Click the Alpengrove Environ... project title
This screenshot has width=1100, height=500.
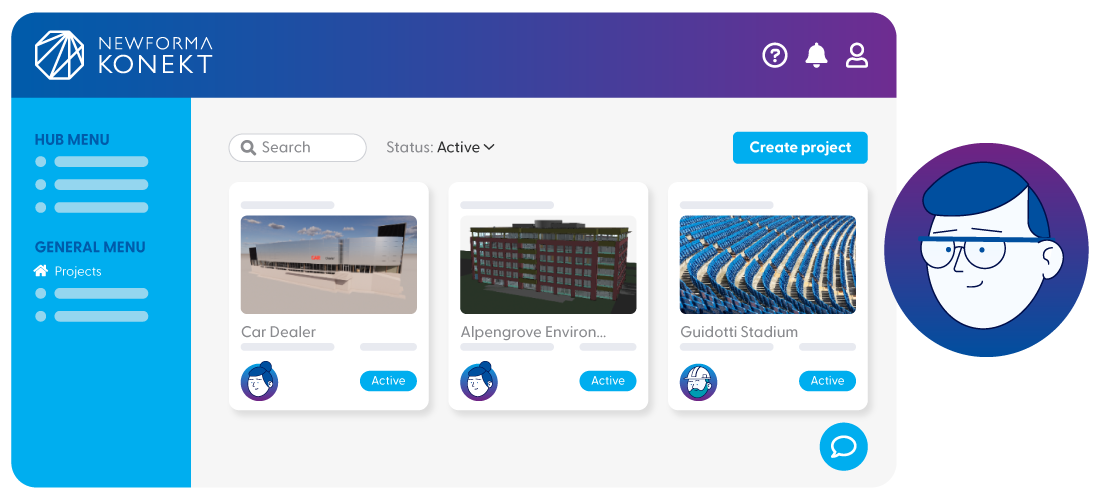[x=534, y=332]
